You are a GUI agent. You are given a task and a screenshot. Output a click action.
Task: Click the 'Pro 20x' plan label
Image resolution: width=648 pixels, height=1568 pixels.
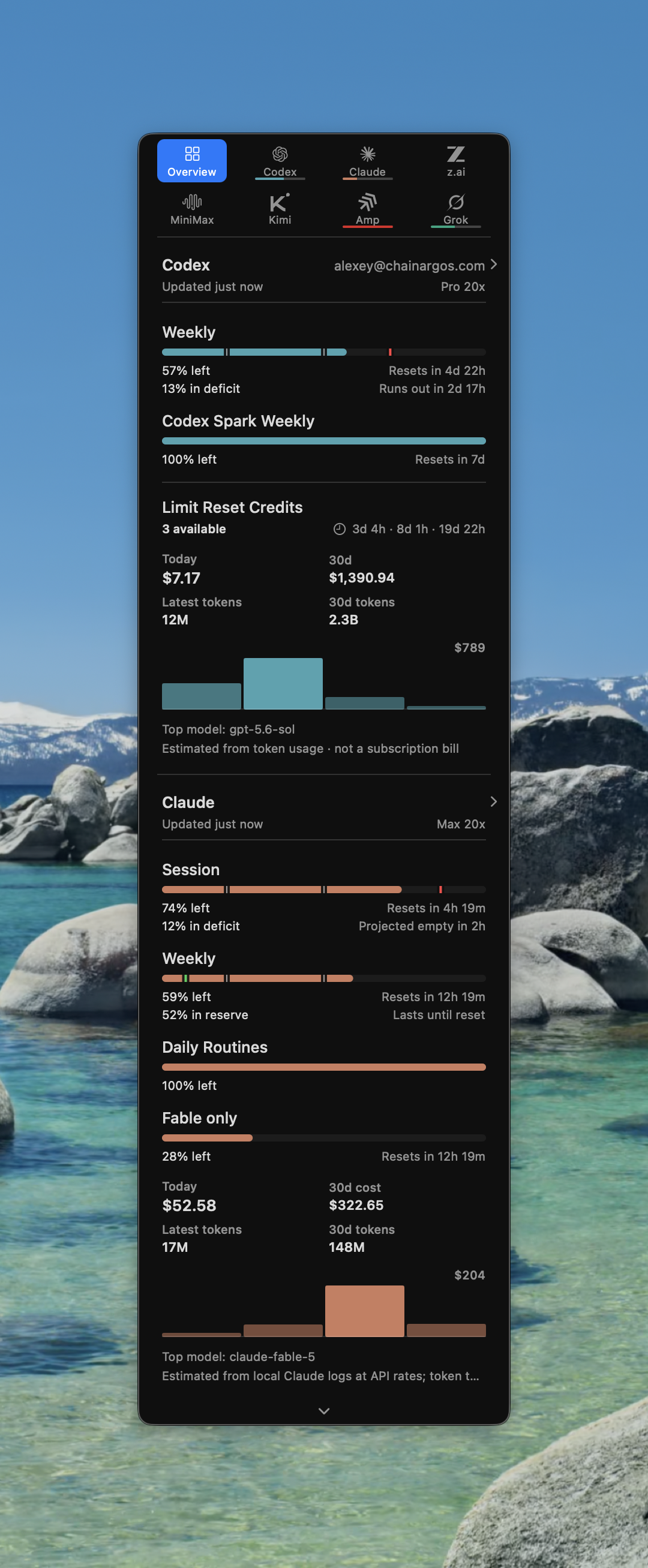pos(463,287)
